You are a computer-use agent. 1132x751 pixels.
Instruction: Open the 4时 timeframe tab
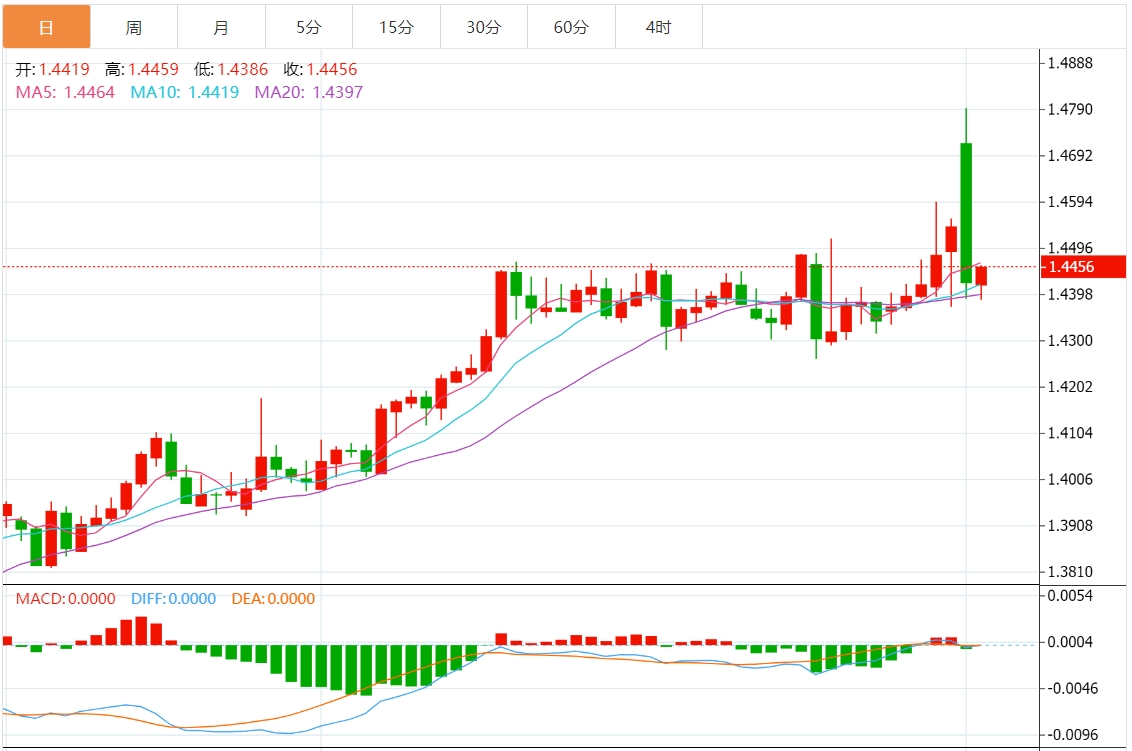tap(658, 27)
